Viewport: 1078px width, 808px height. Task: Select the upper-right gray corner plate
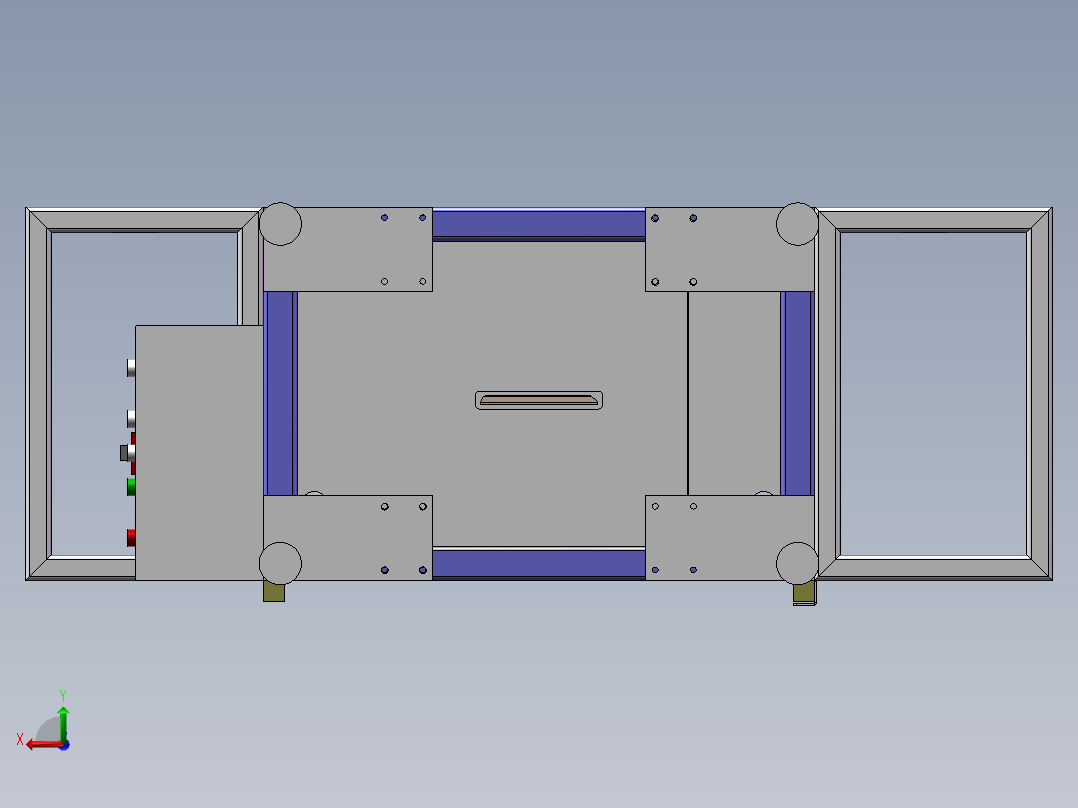coord(729,250)
